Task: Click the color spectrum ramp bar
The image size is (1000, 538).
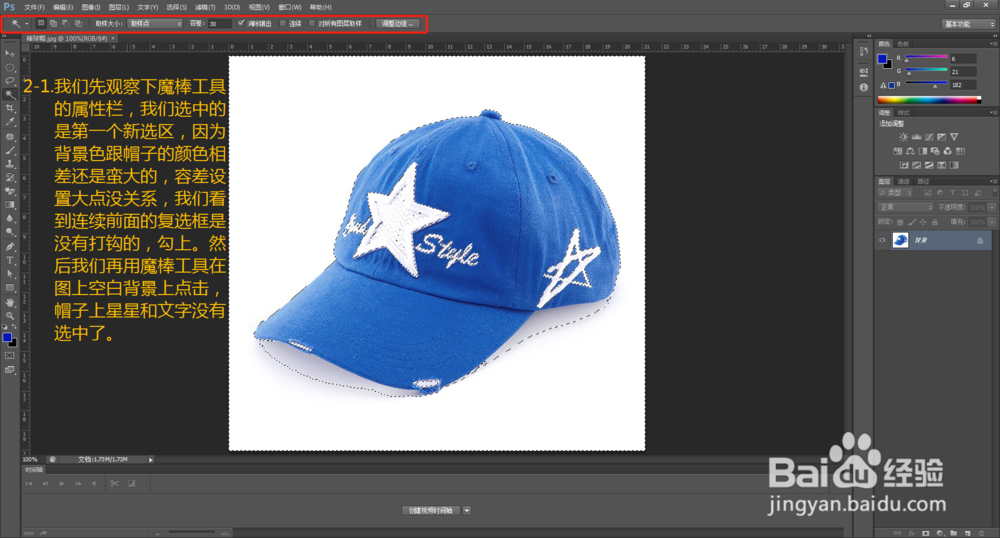Action: point(929,99)
